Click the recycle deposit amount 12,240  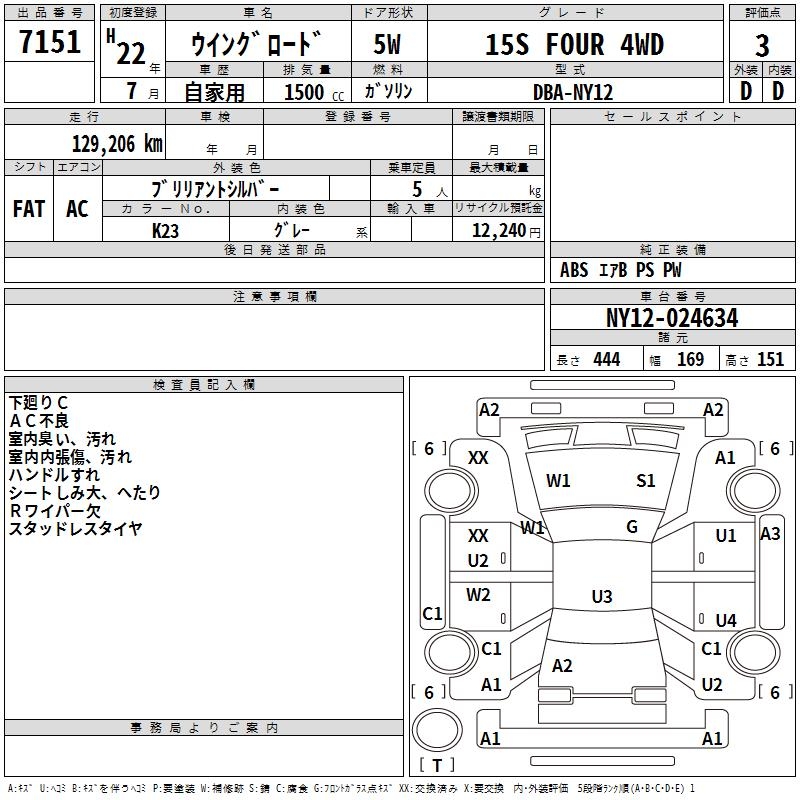click(499, 230)
